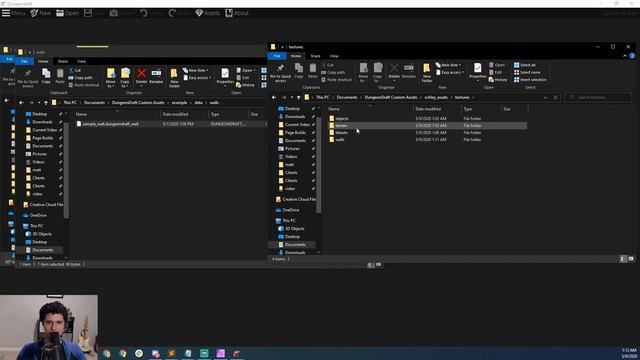Switch to View tab in walls window

coord(81,61)
